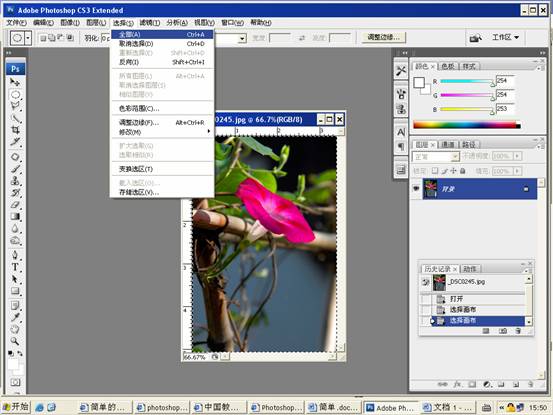Enable Subtract from selection mode
The image size is (553, 415).
click(x=61, y=38)
